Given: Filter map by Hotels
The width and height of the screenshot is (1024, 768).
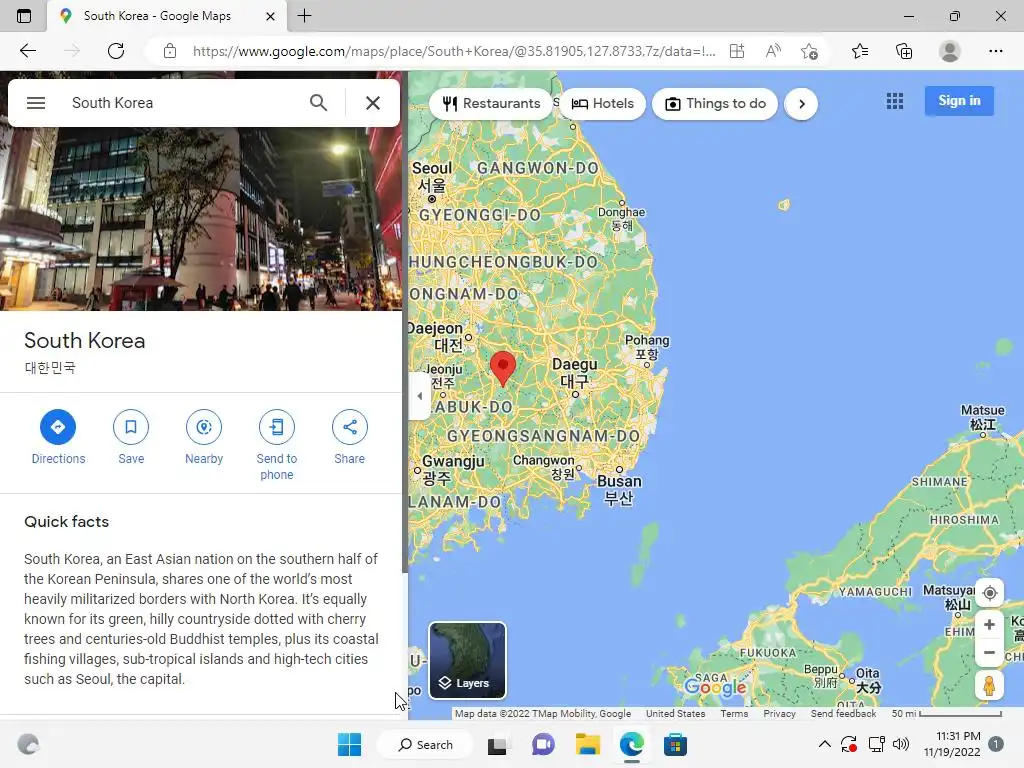Looking at the screenshot, I should (603, 104).
